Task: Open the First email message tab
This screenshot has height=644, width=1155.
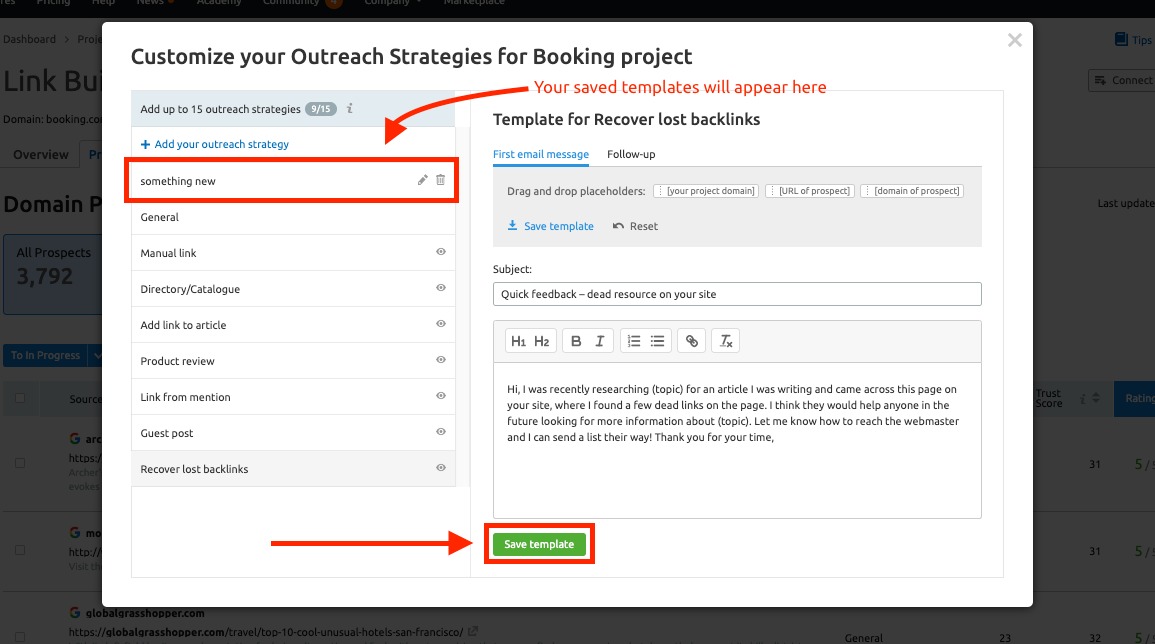Action: (x=541, y=154)
